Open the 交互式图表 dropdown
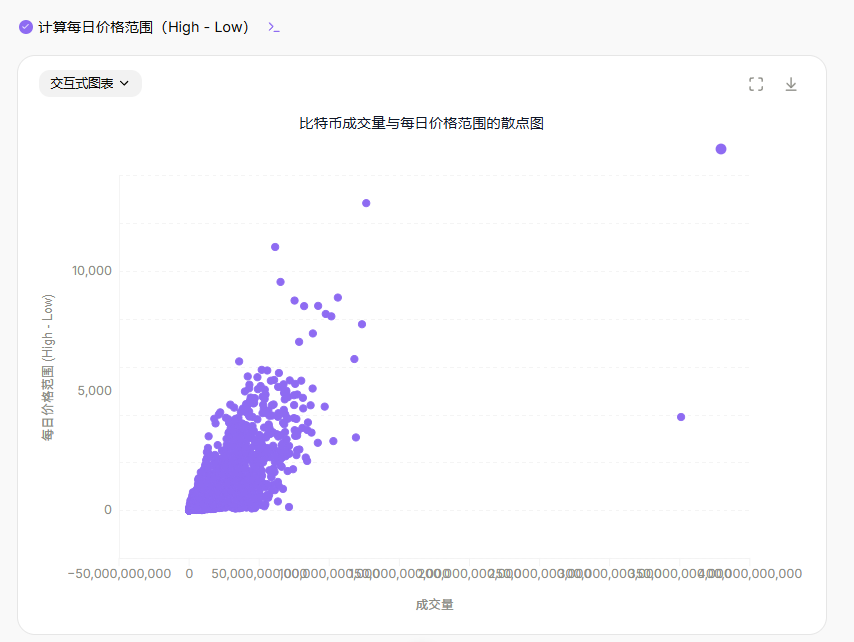The image size is (854, 642). pos(90,83)
